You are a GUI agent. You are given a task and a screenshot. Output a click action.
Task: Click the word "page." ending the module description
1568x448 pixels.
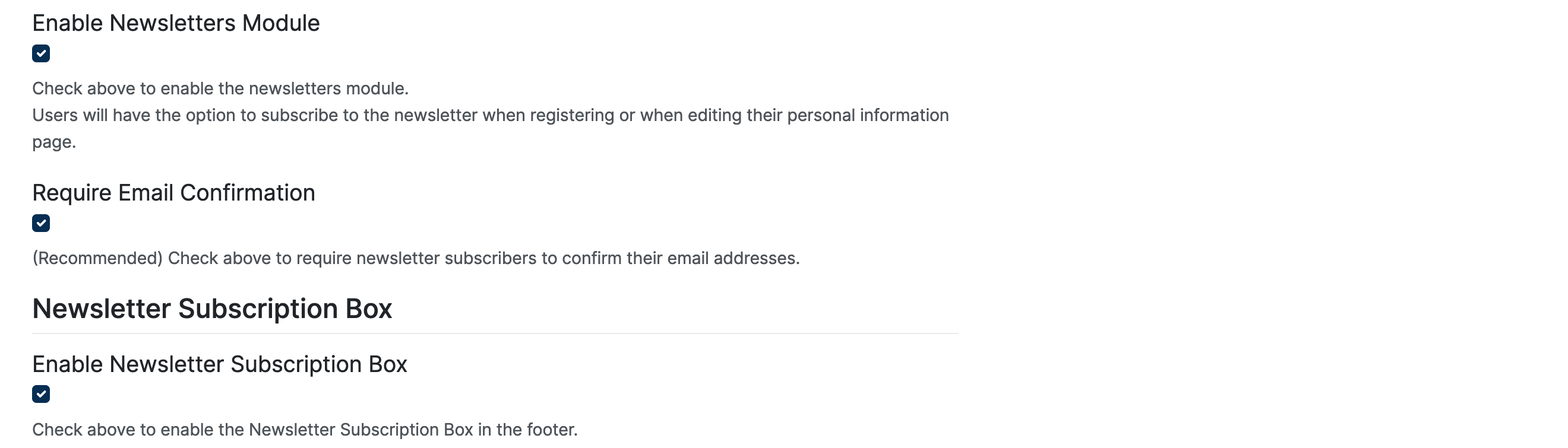(53, 142)
